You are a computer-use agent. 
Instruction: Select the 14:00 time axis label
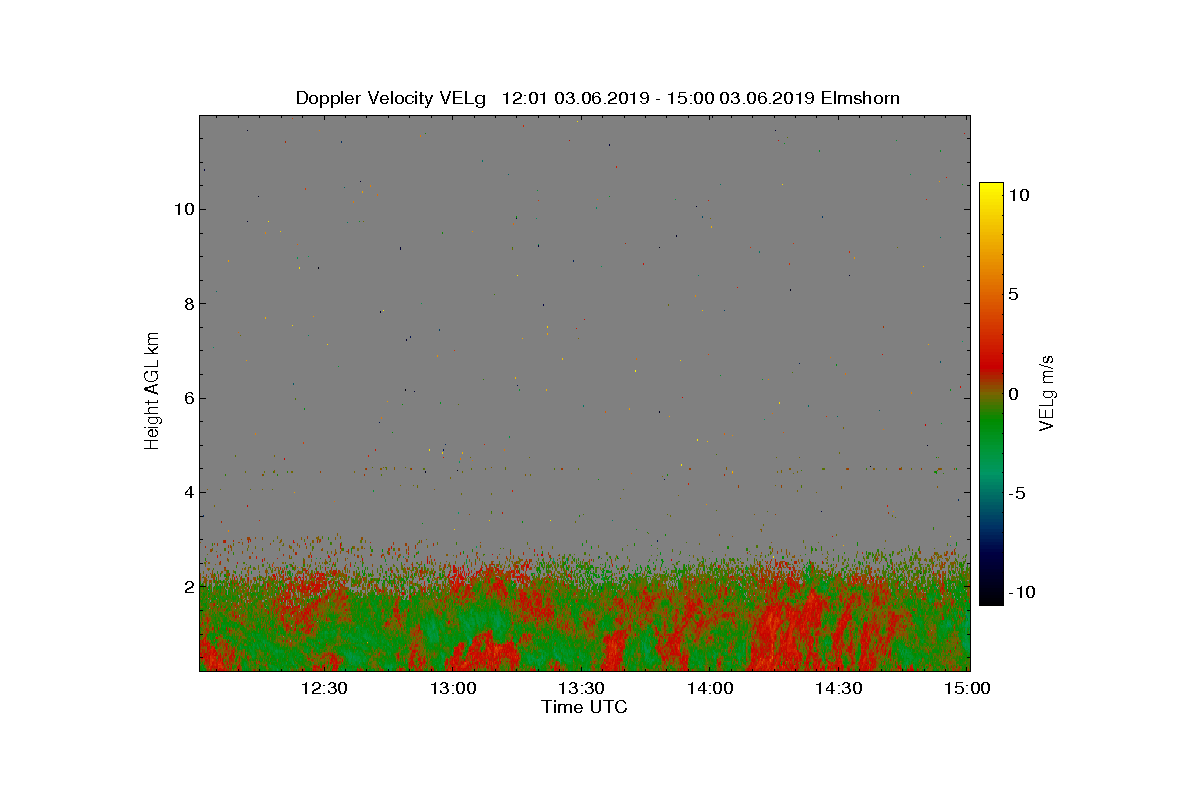pyautogui.click(x=710, y=688)
